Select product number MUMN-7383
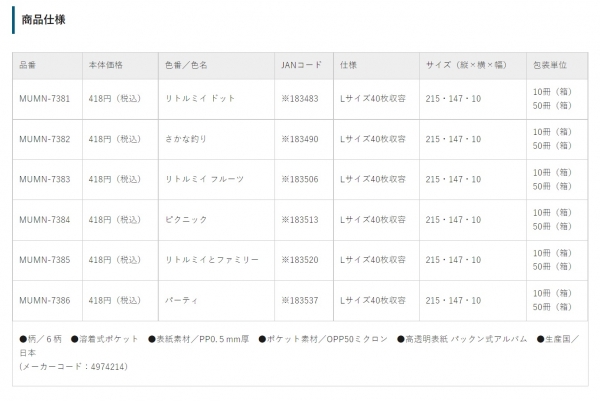 click(45, 179)
